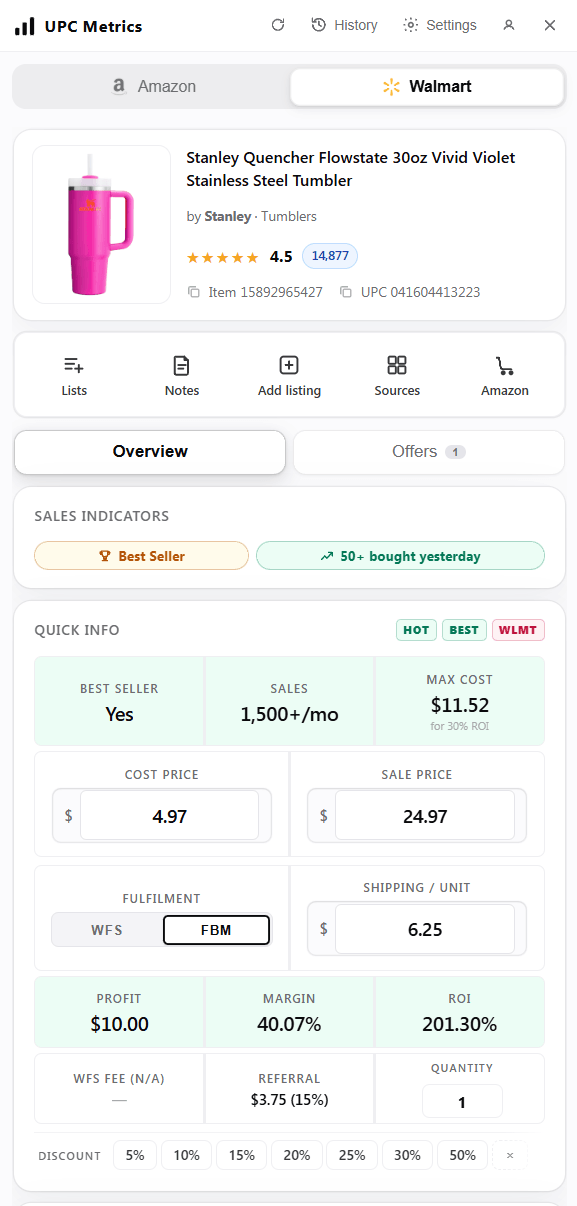Apply the 15% discount

coord(242,1155)
